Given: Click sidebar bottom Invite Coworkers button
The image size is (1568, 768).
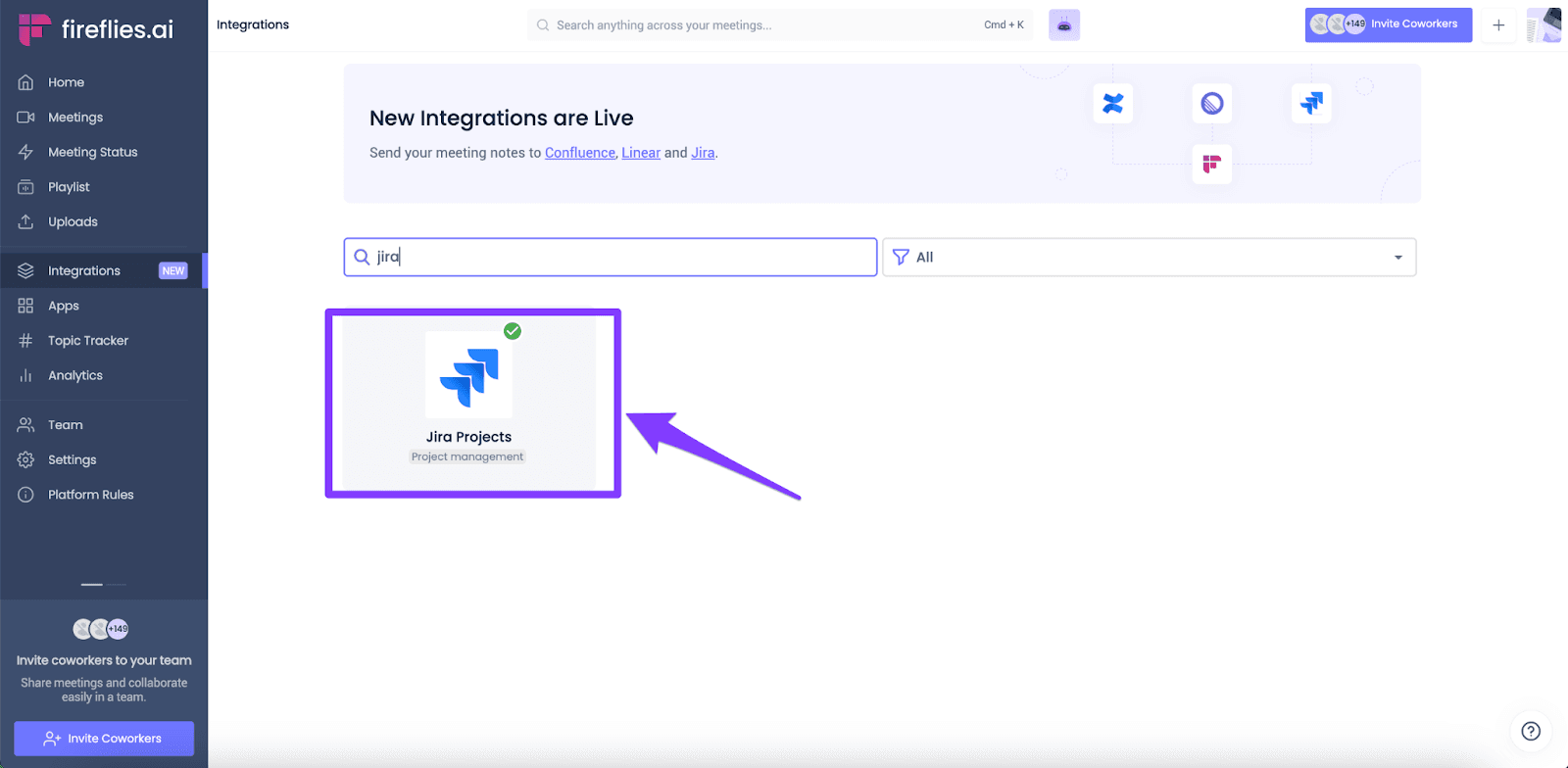Looking at the screenshot, I should click(x=104, y=739).
